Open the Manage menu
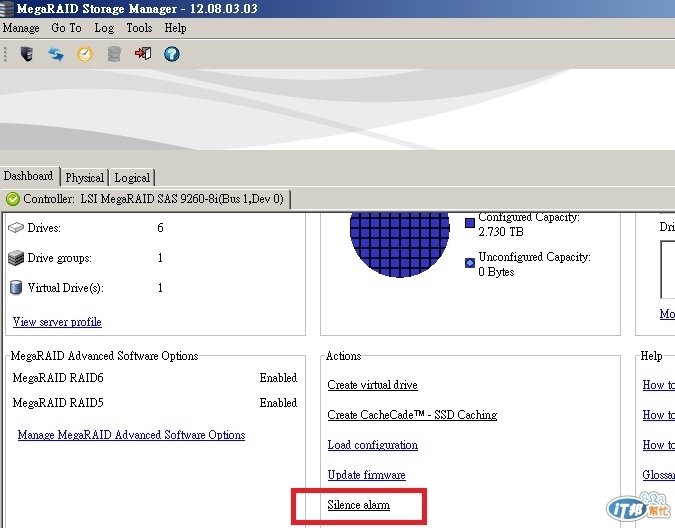The width and height of the screenshot is (675, 528). coord(21,28)
